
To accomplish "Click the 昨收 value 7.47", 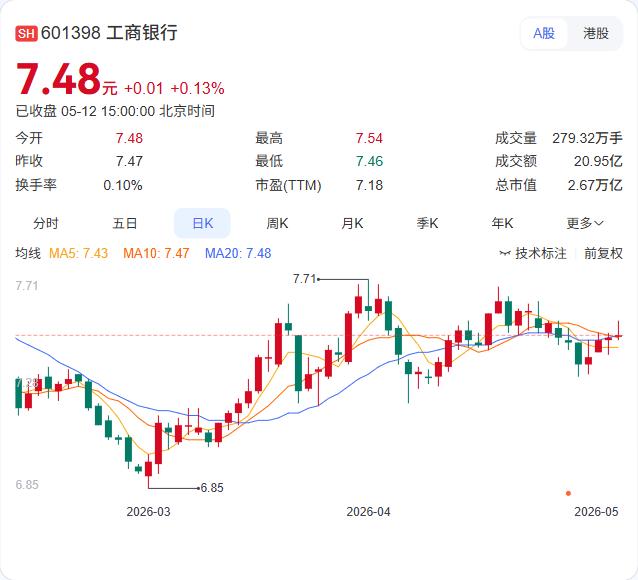I will (x=129, y=161).
